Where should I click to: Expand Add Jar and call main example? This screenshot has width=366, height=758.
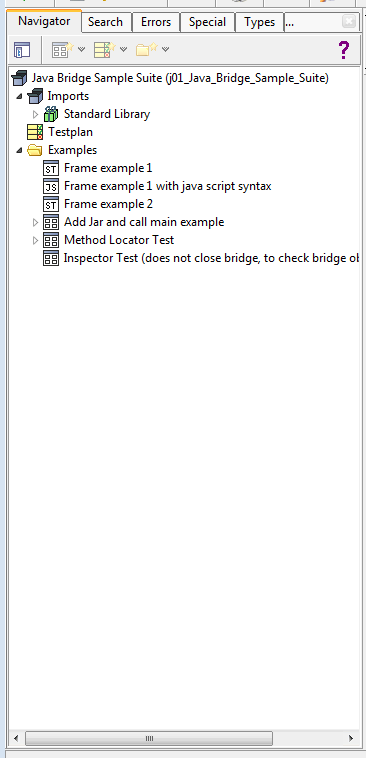(35, 222)
